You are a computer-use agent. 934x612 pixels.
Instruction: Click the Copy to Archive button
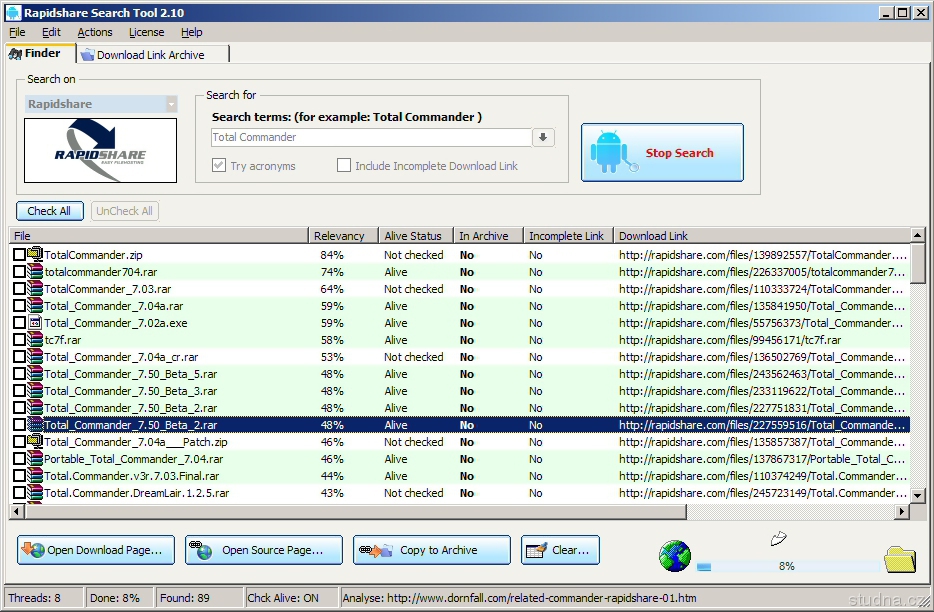point(431,550)
